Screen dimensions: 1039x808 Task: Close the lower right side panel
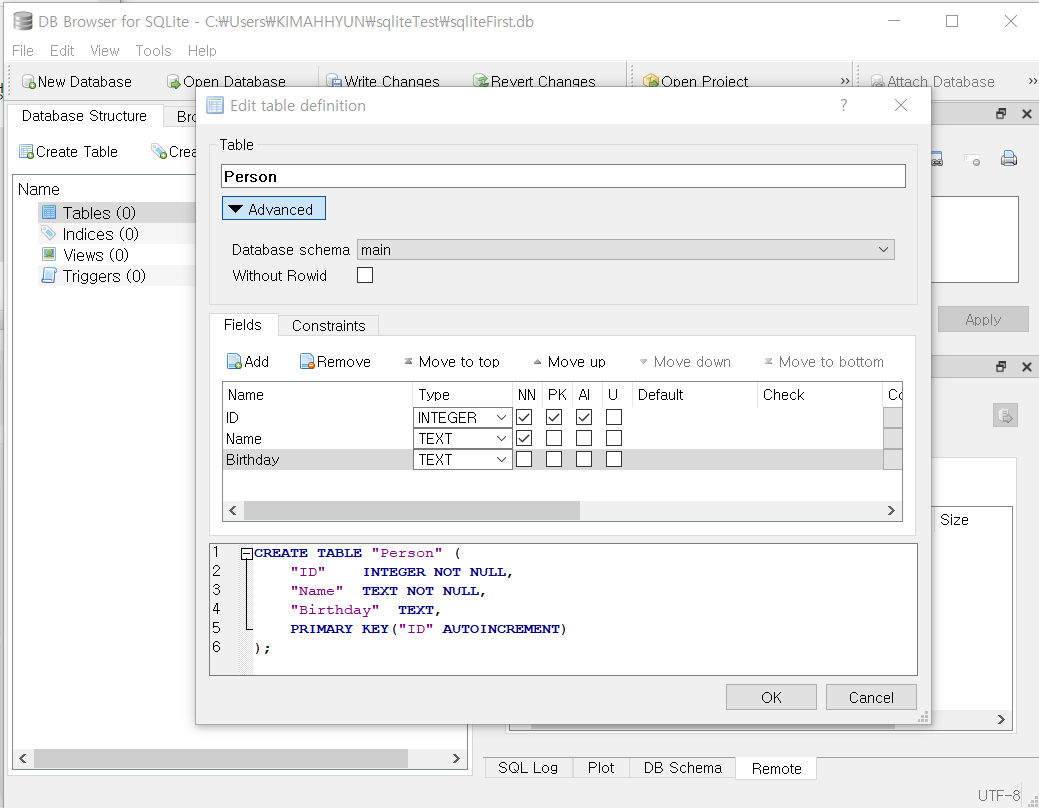point(1026,367)
